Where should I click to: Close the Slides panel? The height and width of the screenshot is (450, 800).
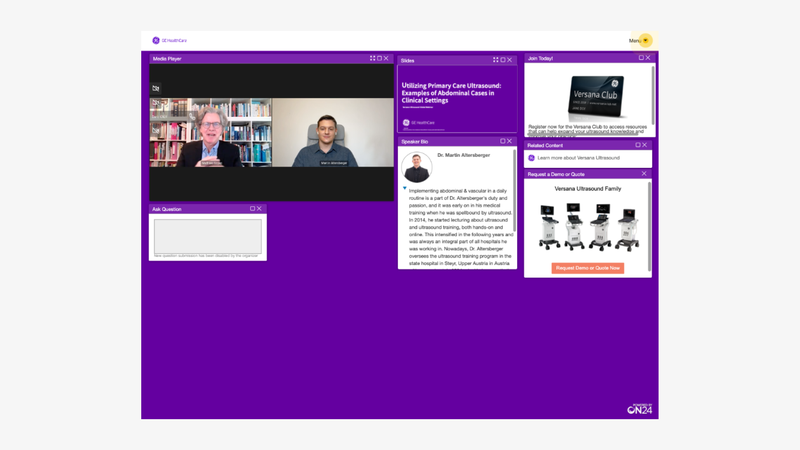pyautogui.click(x=509, y=60)
